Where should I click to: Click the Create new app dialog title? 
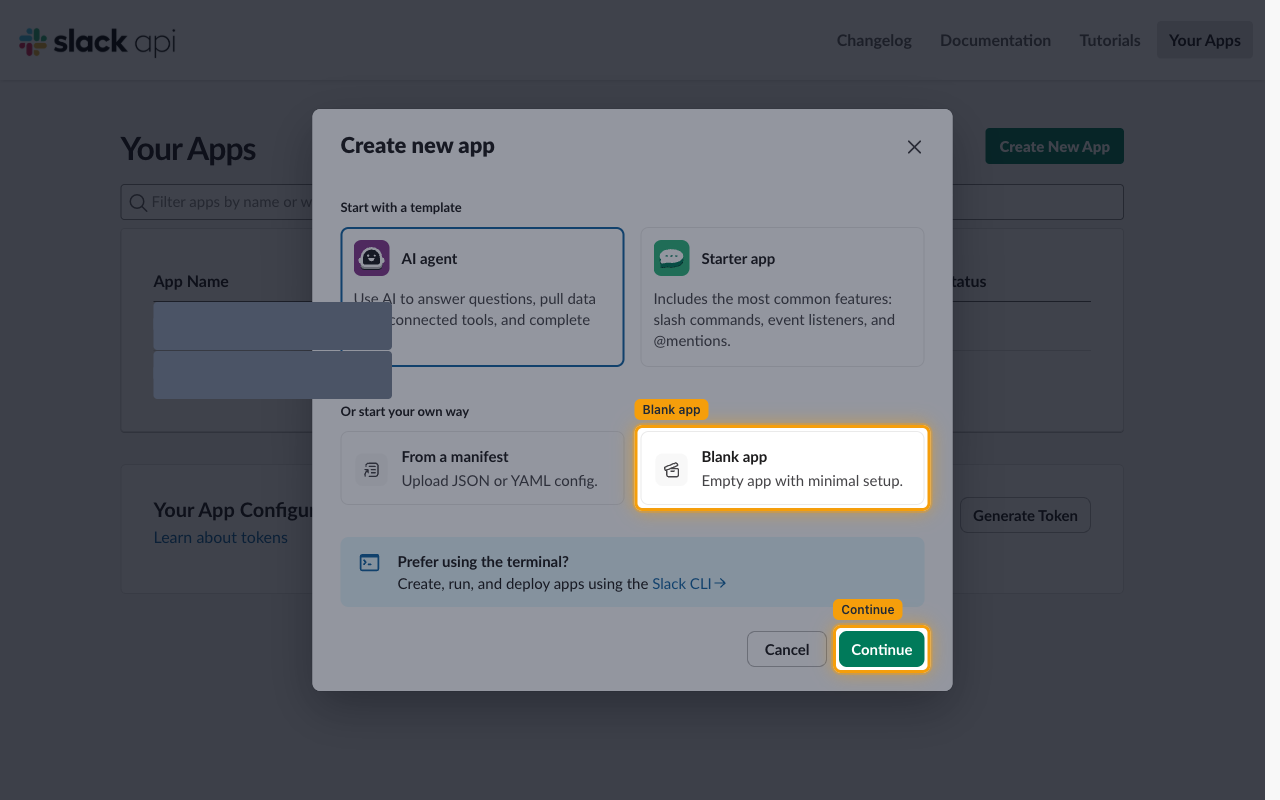pyautogui.click(x=418, y=145)
